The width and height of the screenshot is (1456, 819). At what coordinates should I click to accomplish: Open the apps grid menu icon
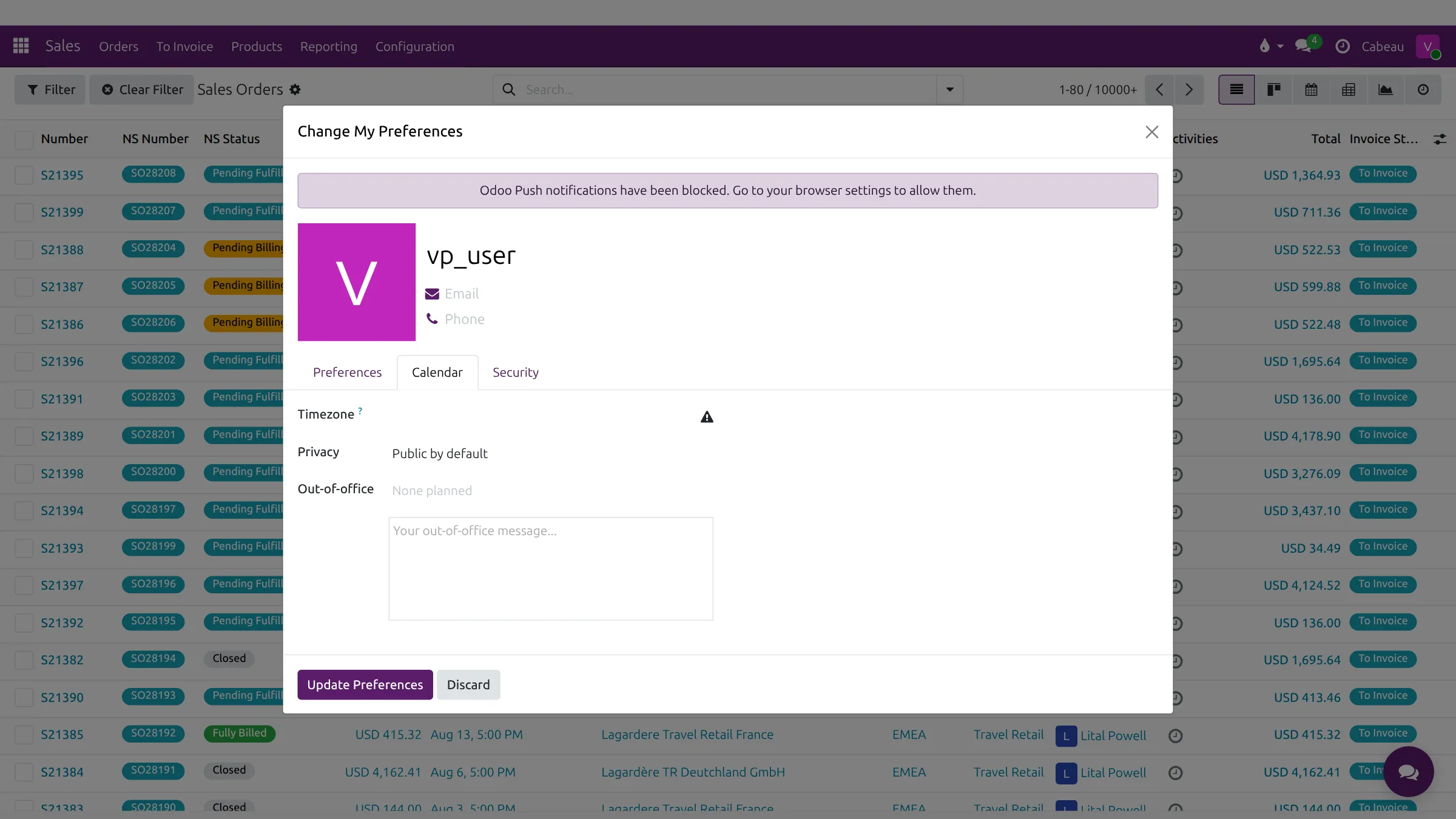point(21,46)
